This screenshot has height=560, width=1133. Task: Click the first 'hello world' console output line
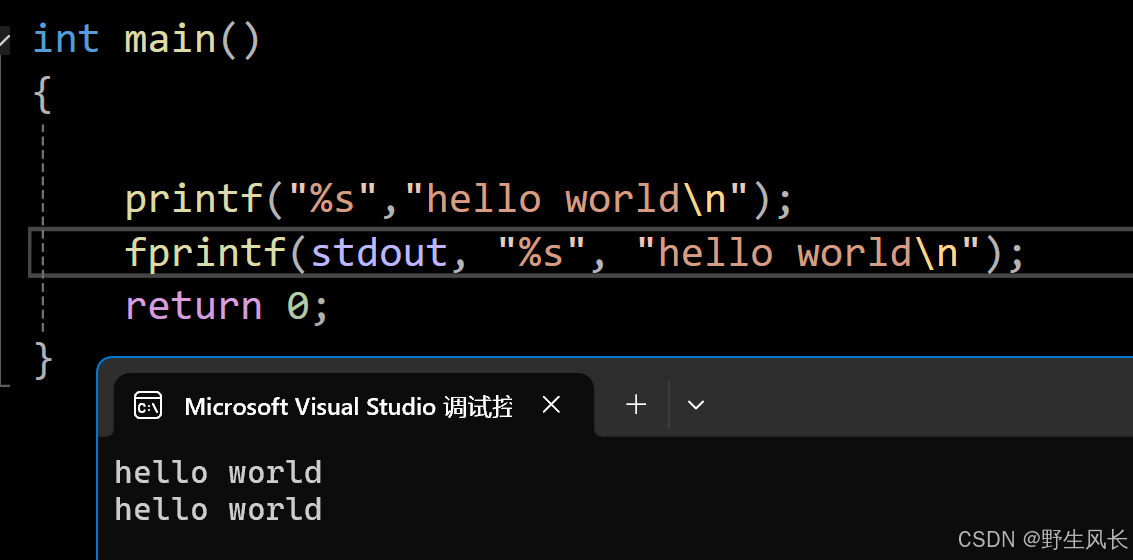pyautogui.click(x=218, y=473)
